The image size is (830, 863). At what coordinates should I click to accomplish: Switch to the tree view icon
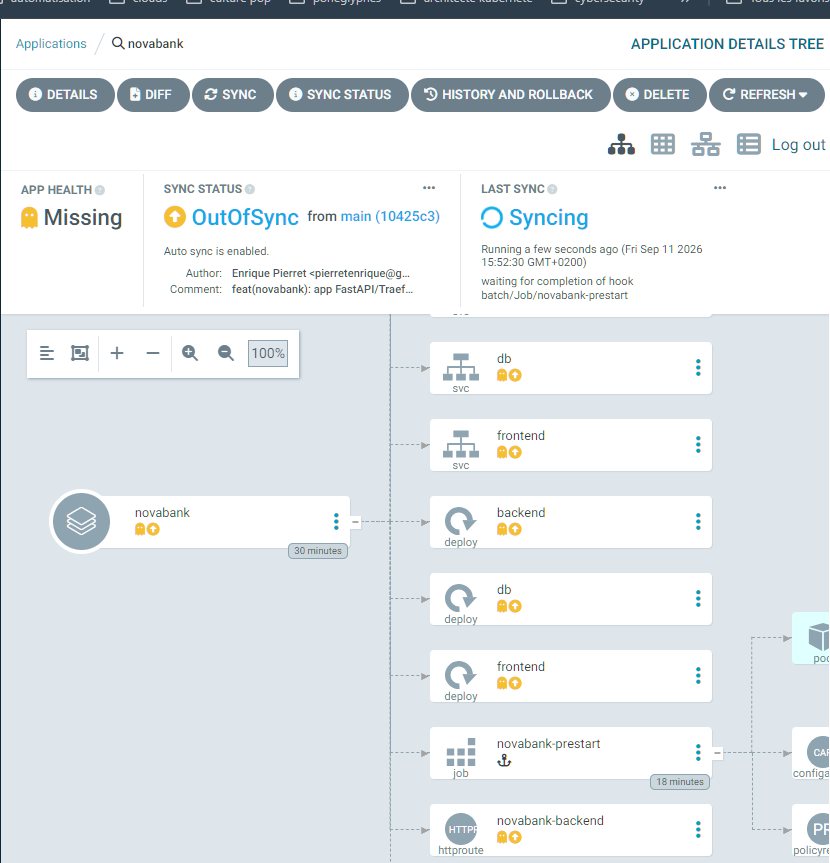click(621, 144)
